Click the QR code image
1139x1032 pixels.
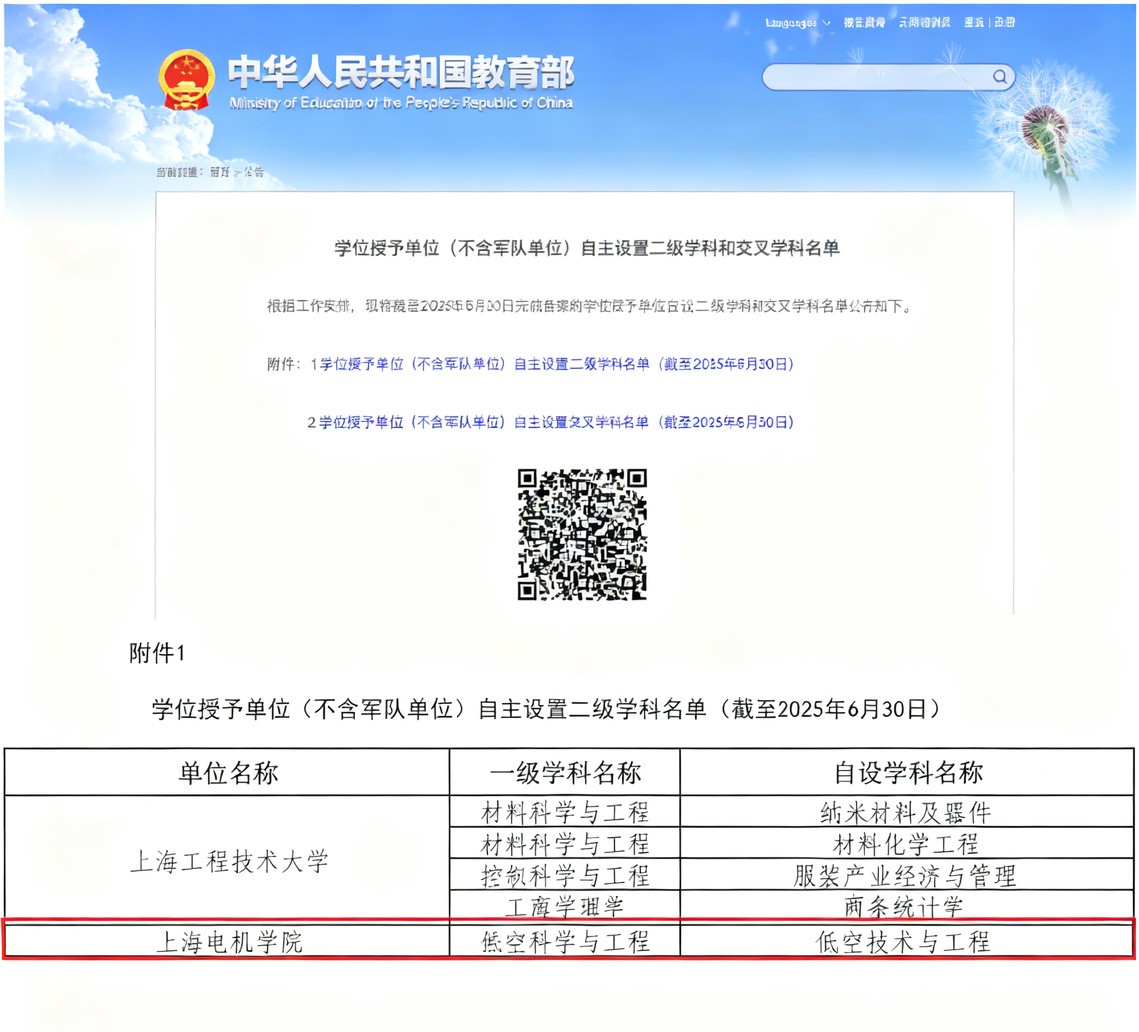pyautogui.click(x=582, y=534)
